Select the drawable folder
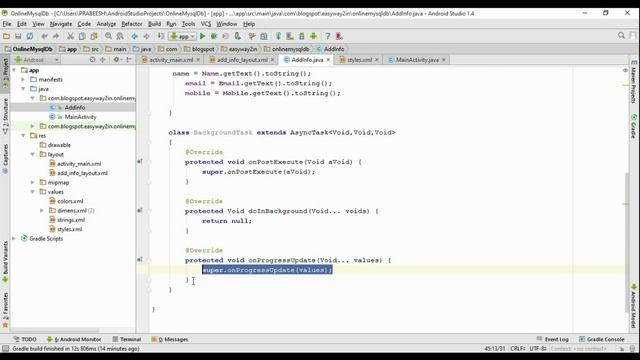This screenshot has height=360, width=640. [x=59, y=145]
